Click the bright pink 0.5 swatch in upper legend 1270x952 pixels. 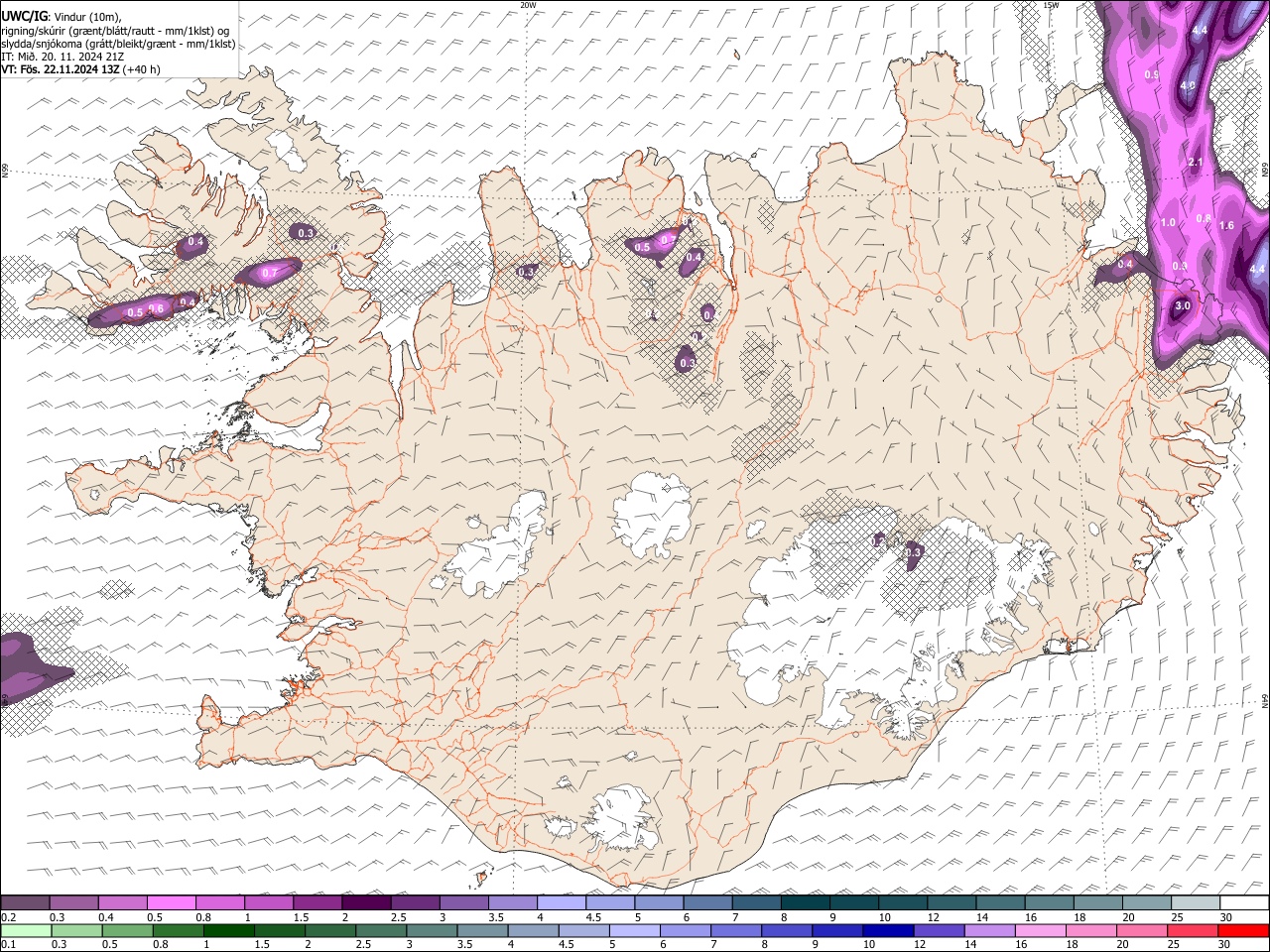point(170,903)
